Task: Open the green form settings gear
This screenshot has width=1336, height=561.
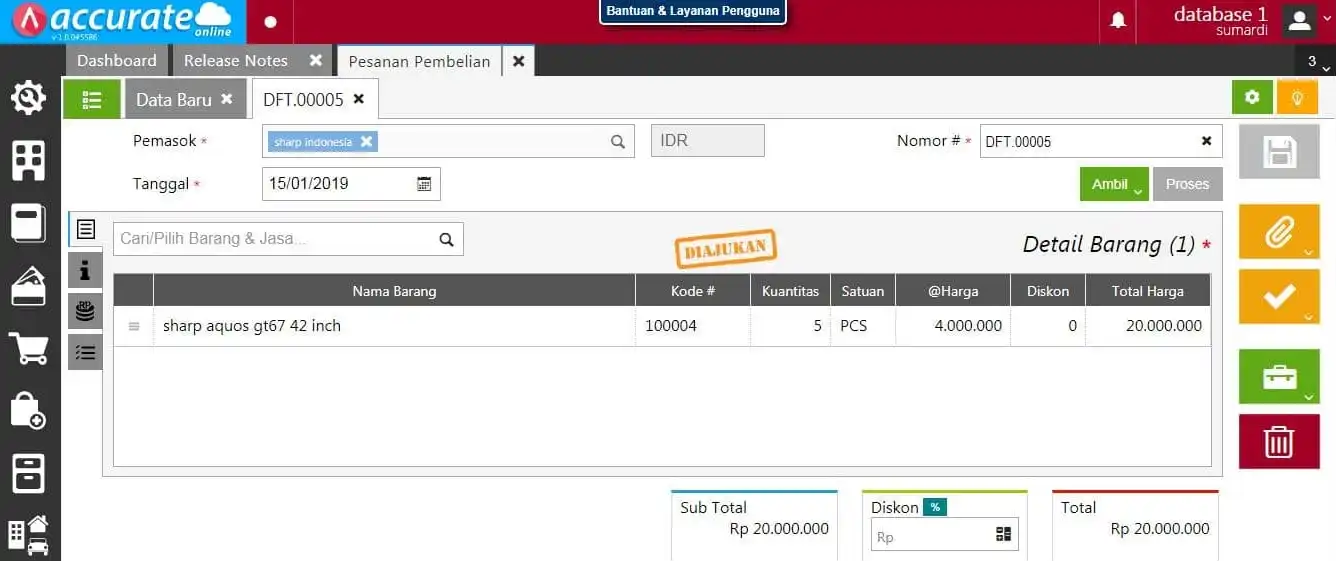Action: (x=1252, y=98)
